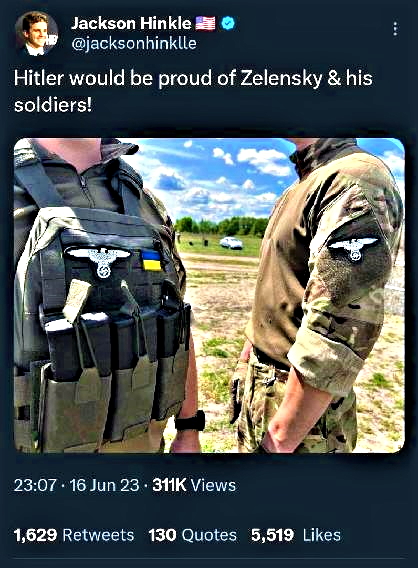Open the @jacksonhinklle handle link
This screenshot has height=568, width=418.
click(134, 43)
